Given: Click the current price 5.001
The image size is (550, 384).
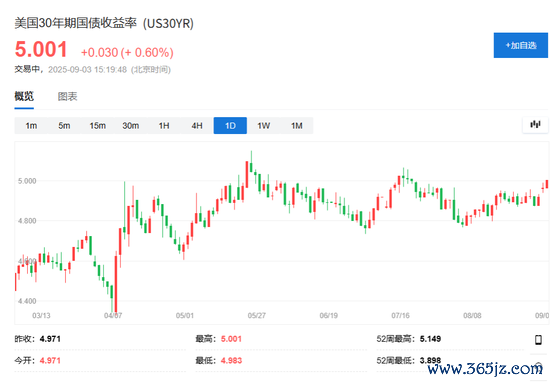Looking at the screenshot, I should click(41, 49).
